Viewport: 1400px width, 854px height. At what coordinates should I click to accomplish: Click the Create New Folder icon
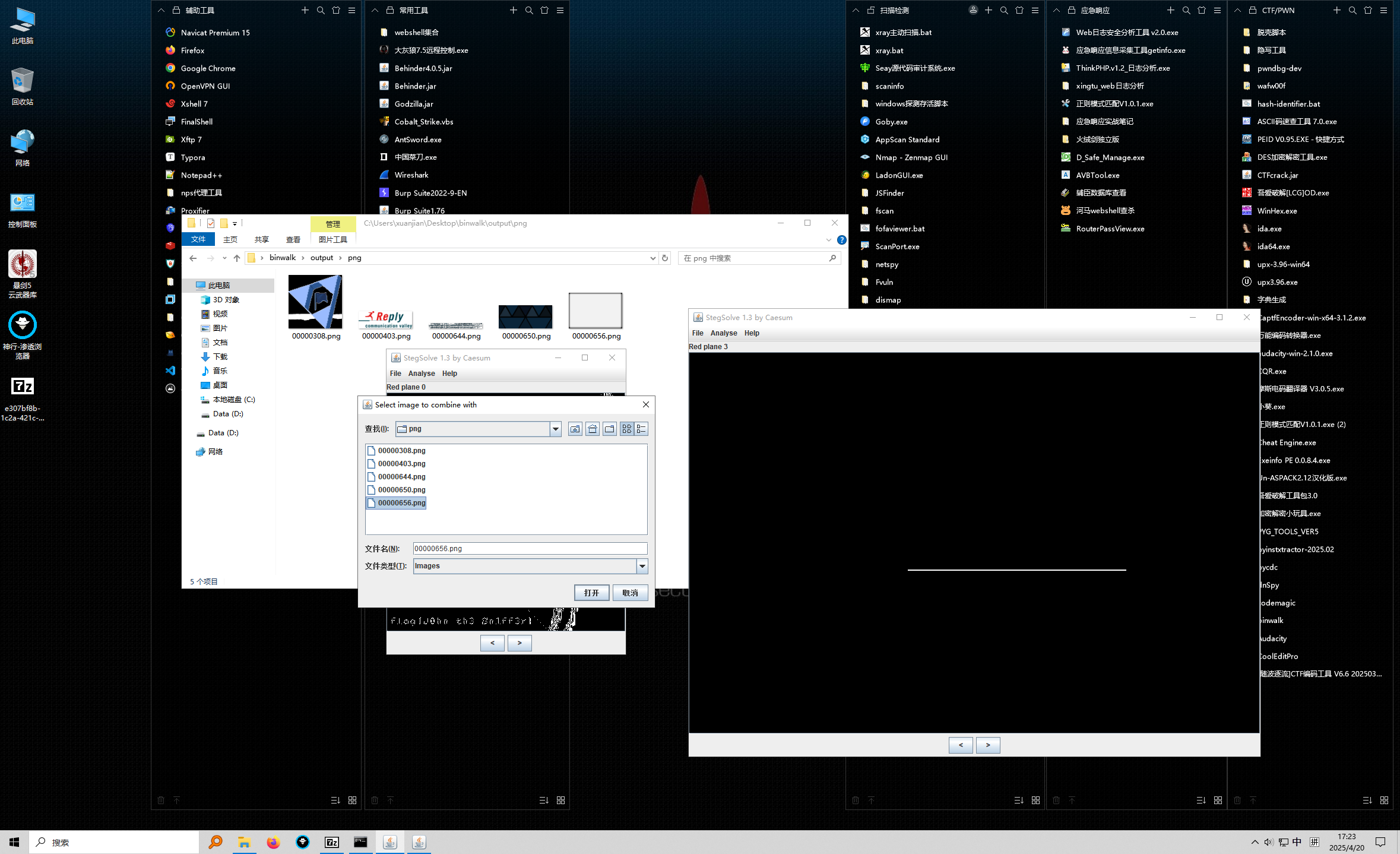[610, 429]
